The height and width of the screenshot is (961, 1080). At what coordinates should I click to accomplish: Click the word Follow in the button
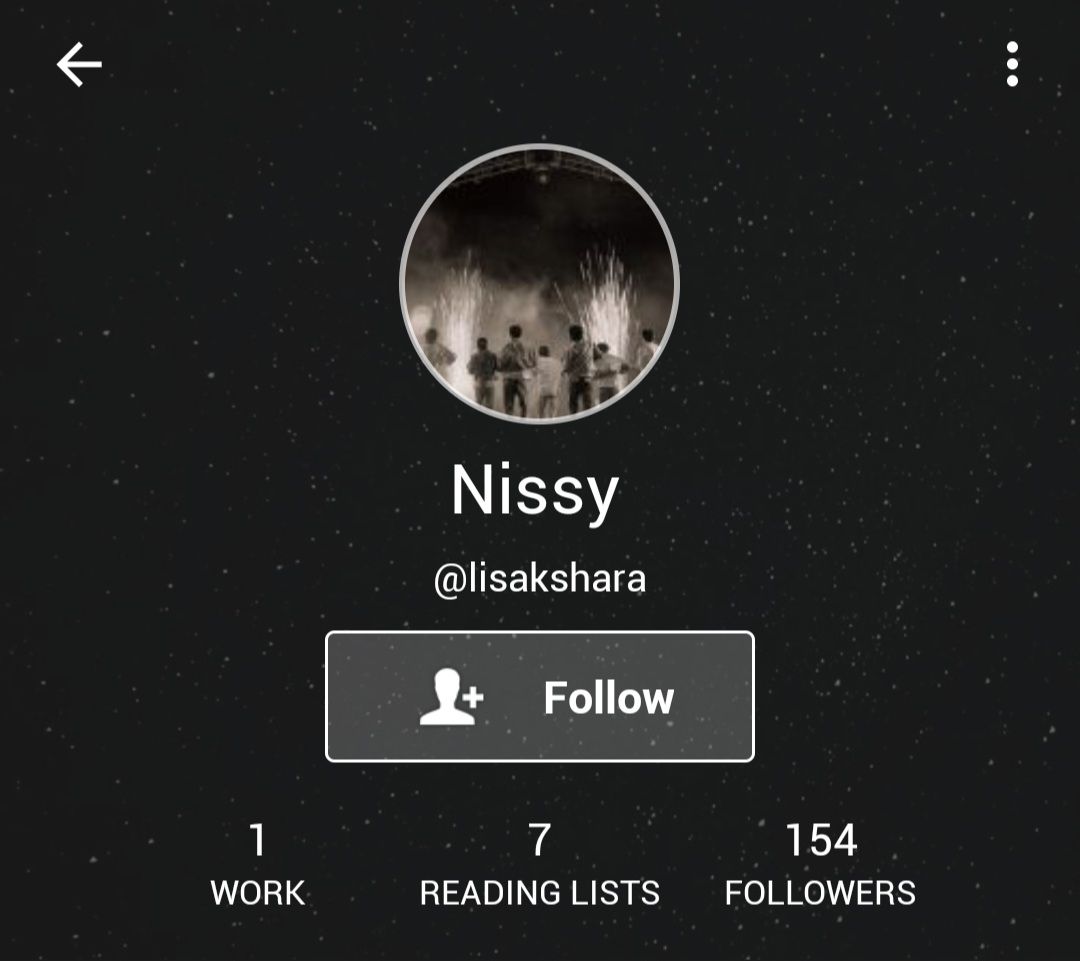(609, 698)
